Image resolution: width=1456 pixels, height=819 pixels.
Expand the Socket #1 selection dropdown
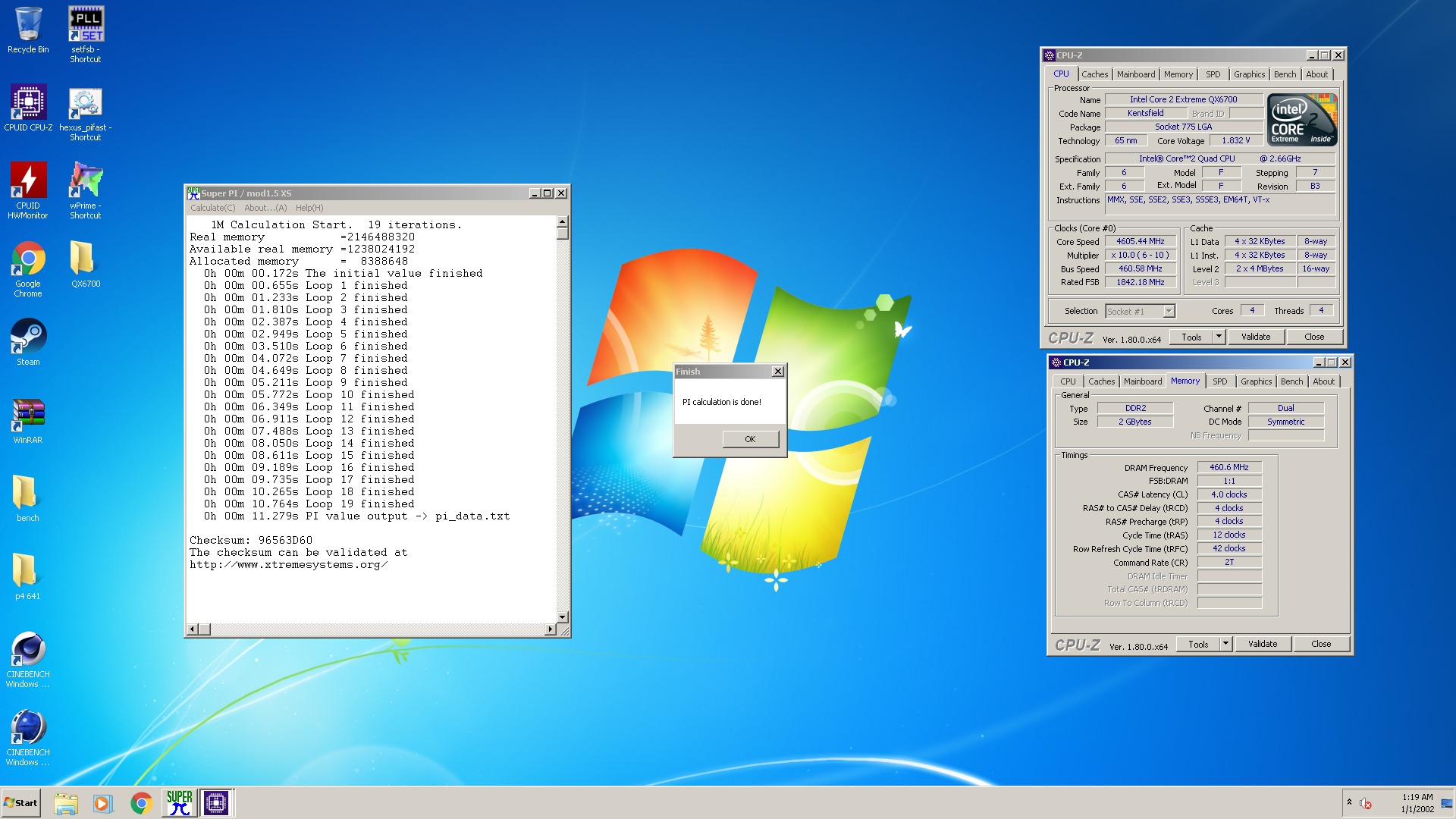pyautogui.click(x=1169, y=312)
